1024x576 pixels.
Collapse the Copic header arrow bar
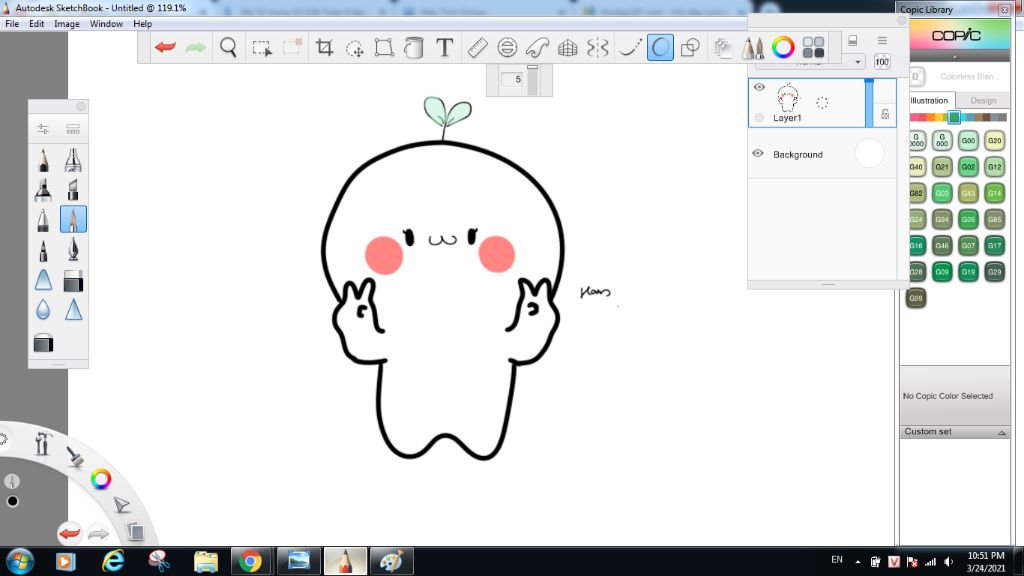tap(955, 57)
